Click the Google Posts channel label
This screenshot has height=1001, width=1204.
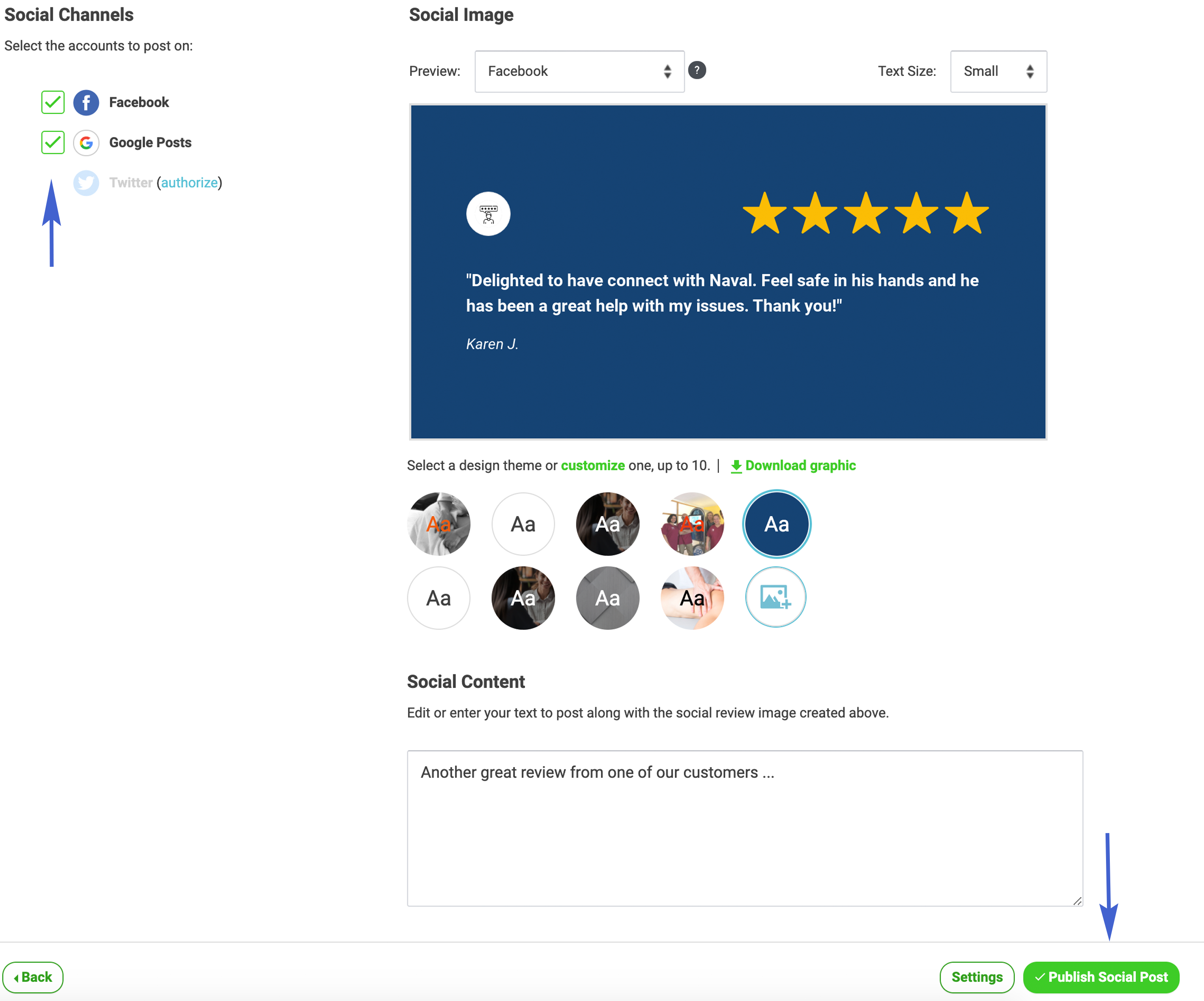(150, 143)
